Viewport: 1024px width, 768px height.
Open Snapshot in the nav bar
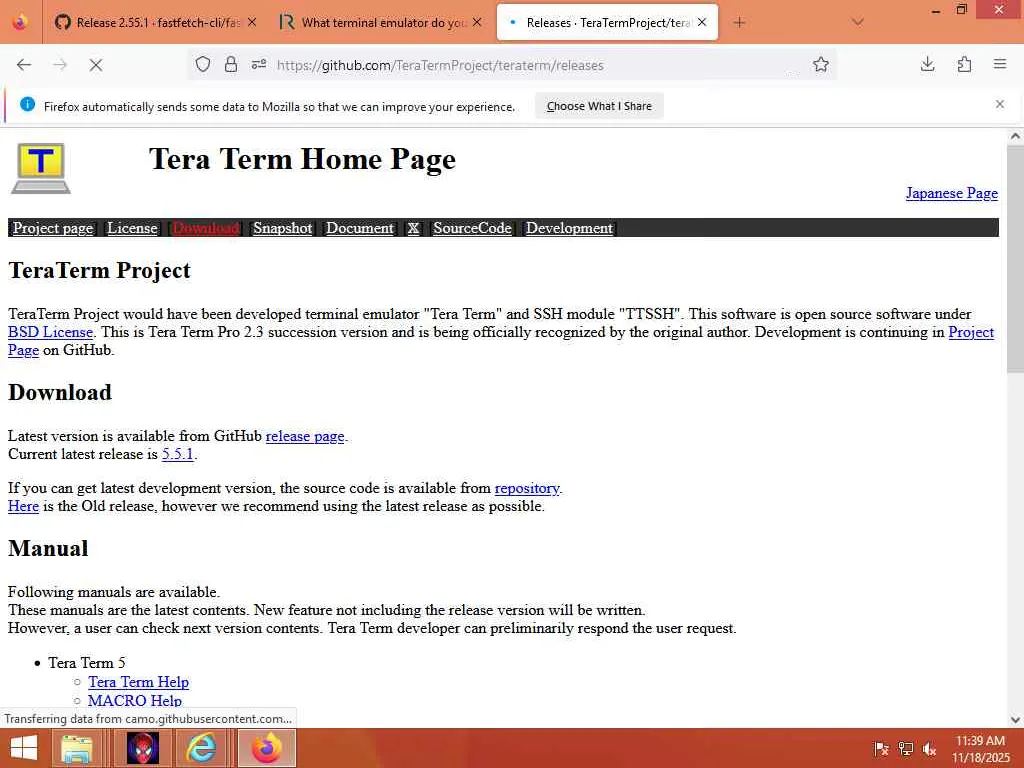pos(283,228)
